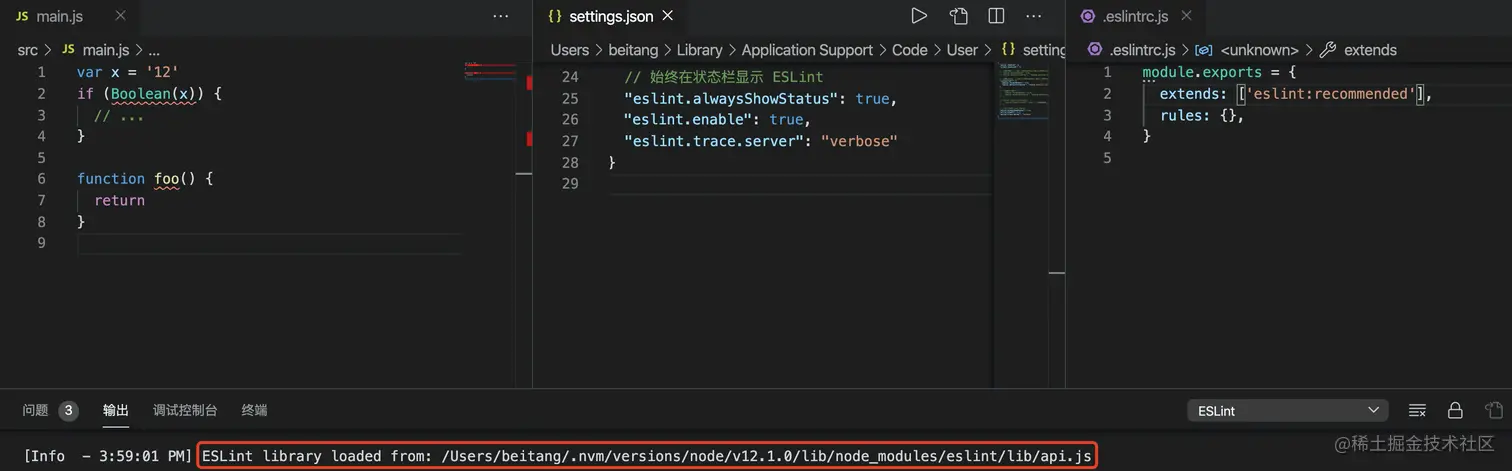The image size is (1512, 471).
Task: Click Open Changes icon in settings.json toolbar
Action: tap(958, 16)
